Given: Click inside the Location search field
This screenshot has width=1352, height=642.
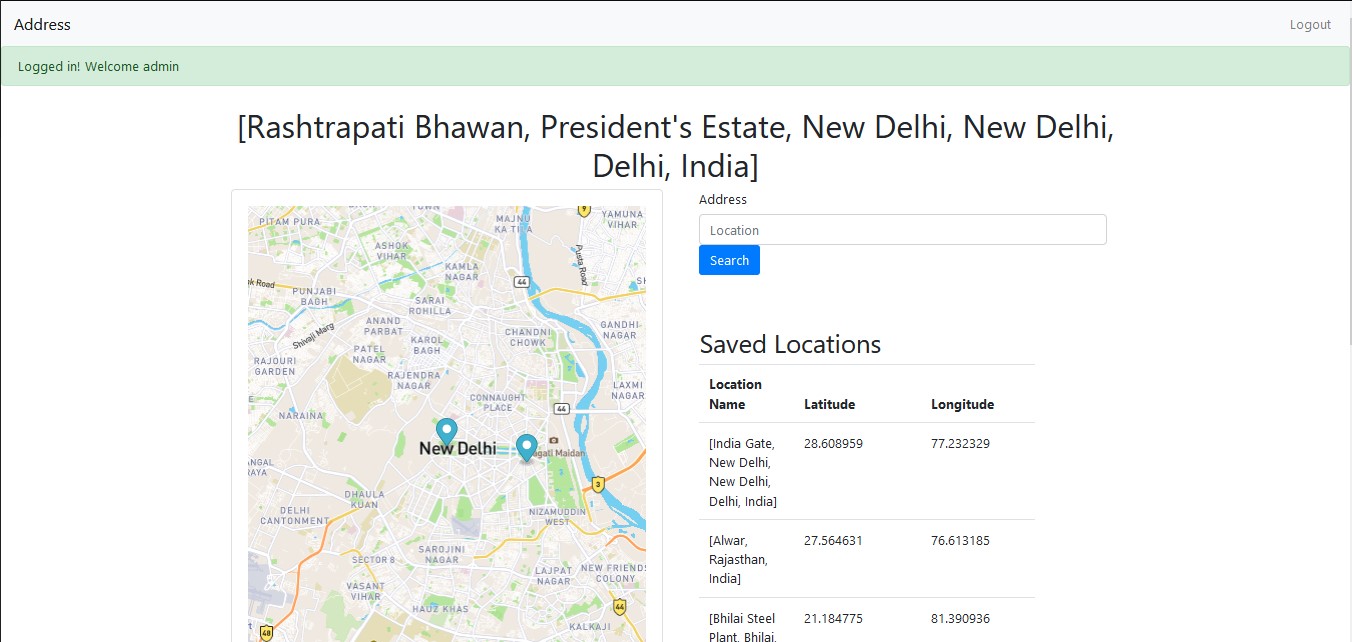Looking at the screenshot, I should [902, 229].
